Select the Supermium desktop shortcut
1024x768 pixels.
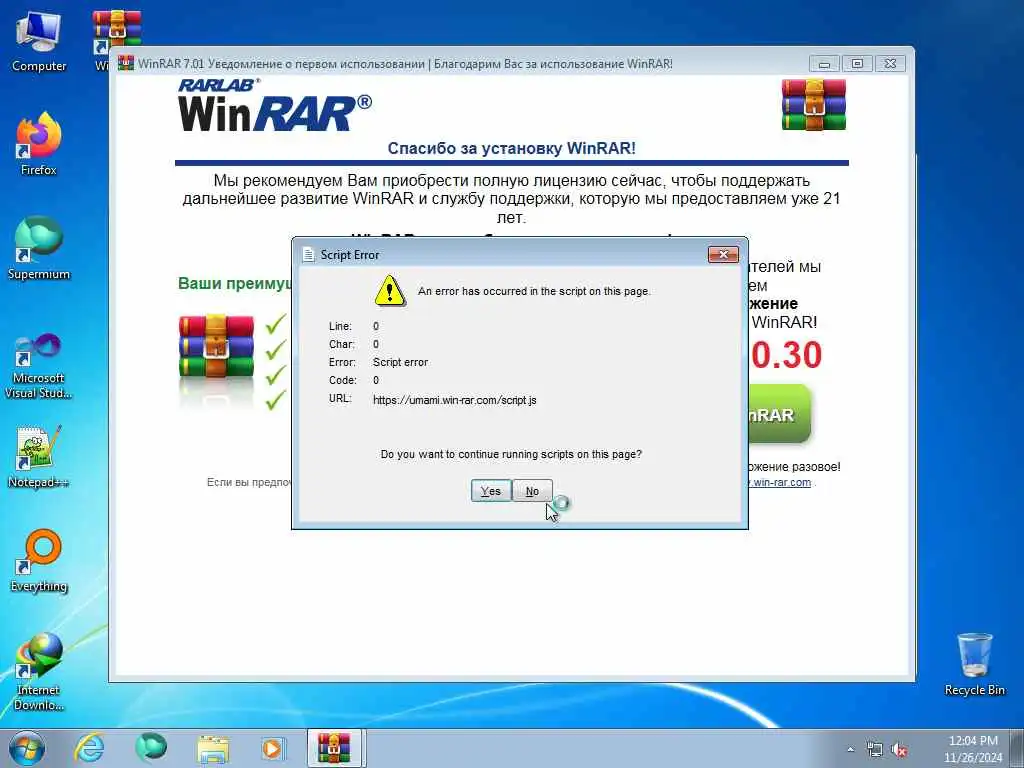click(x=39, y=249)
